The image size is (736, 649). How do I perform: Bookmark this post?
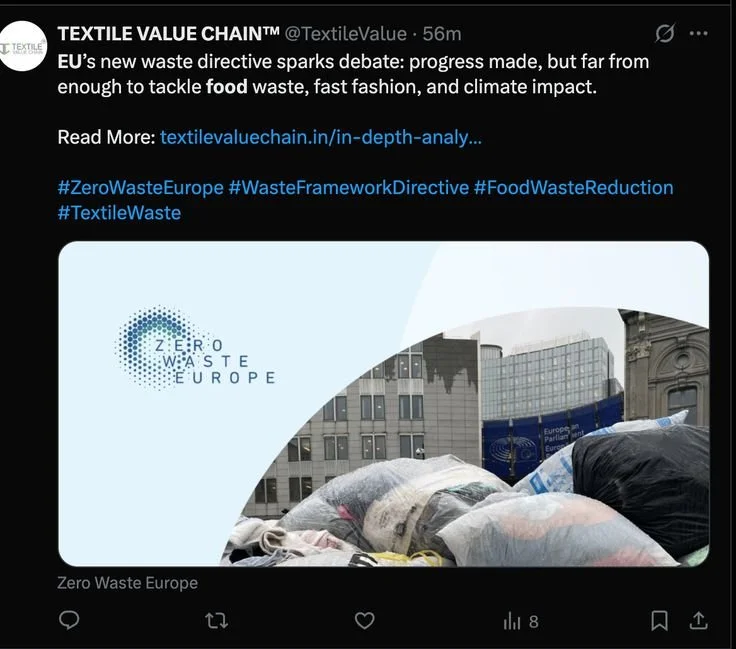point(659,620)
